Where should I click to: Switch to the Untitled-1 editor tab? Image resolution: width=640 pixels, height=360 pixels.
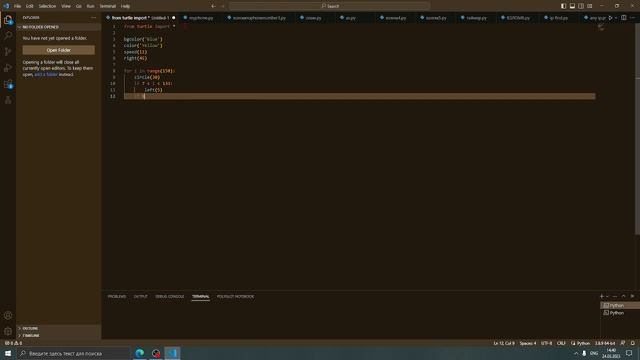140,18
